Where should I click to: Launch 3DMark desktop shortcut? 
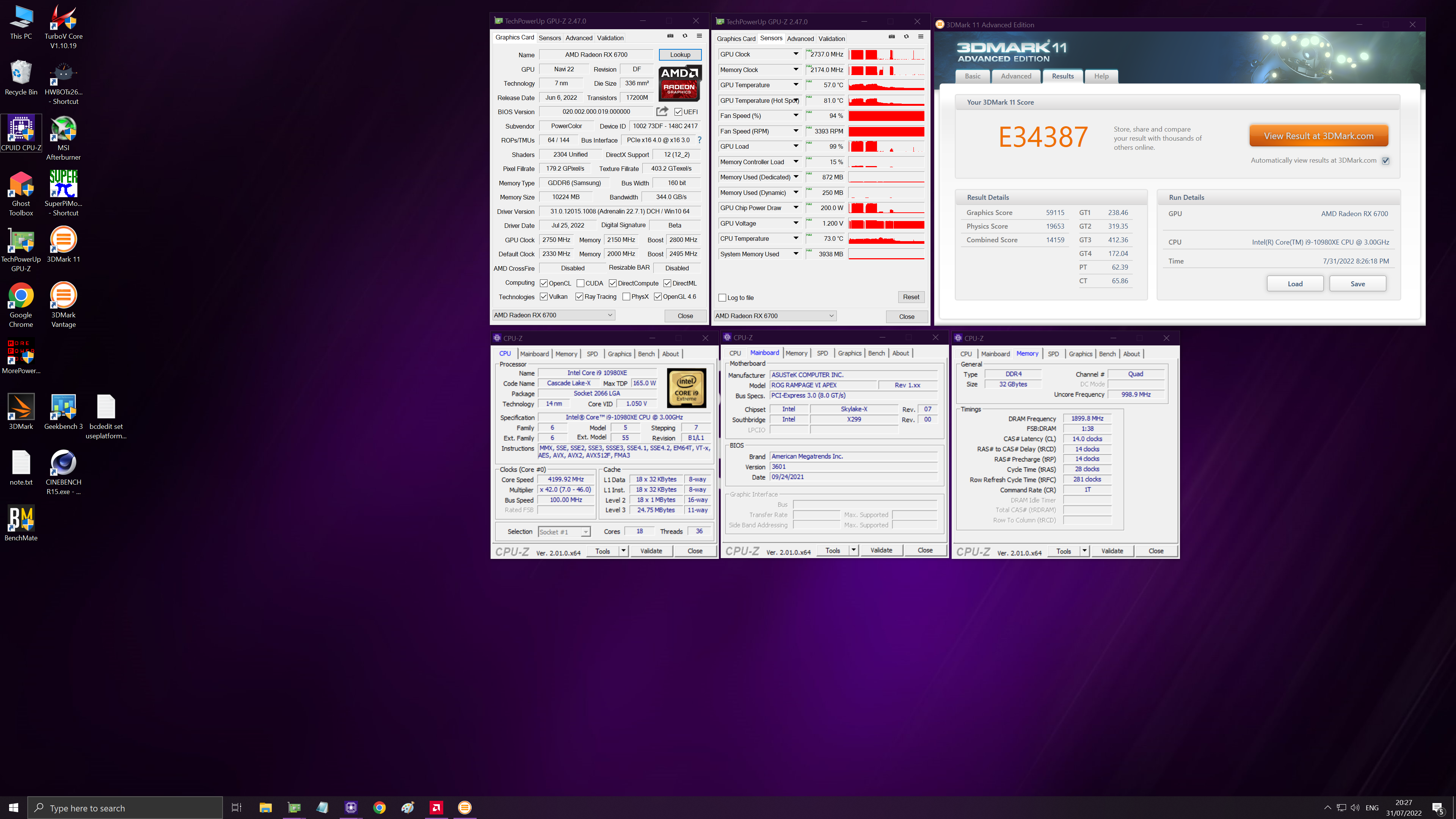pyautogui.click(x=21, y=411)
